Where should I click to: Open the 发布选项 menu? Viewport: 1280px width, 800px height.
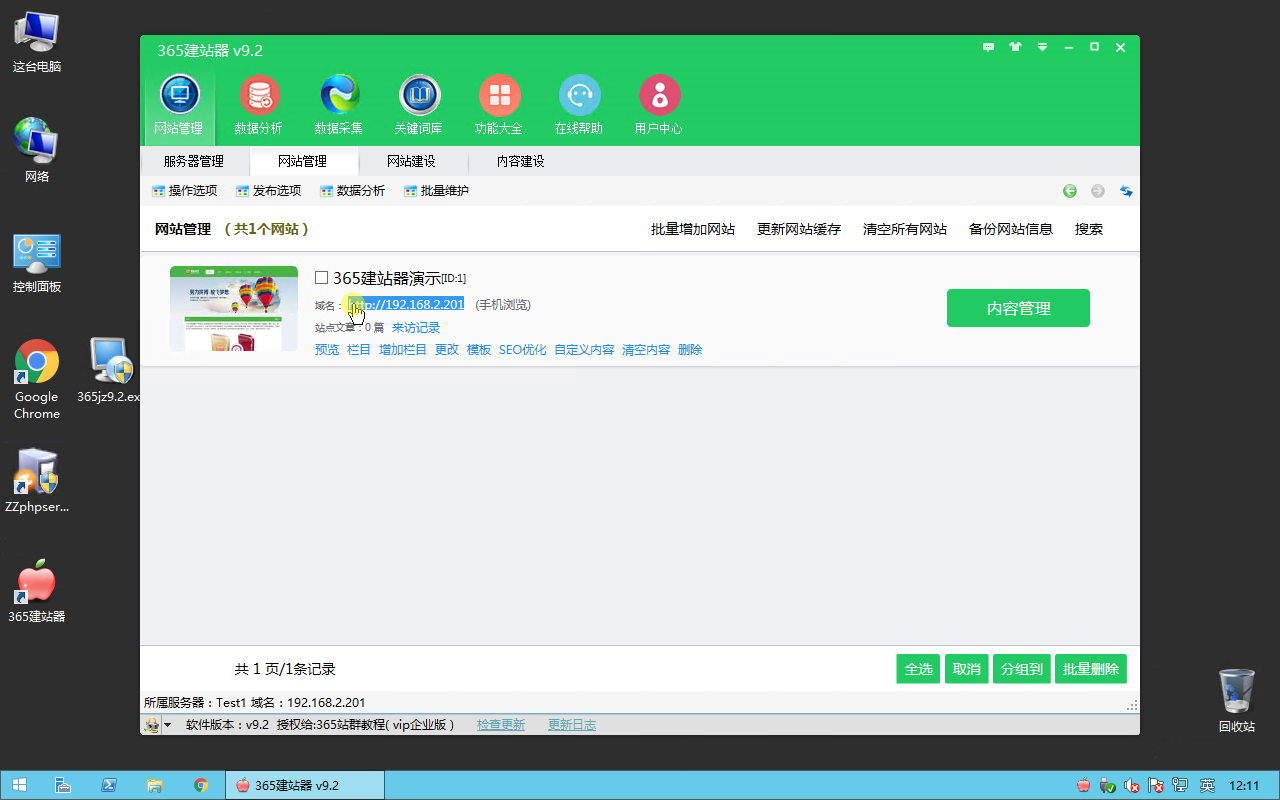pos(268,191)
